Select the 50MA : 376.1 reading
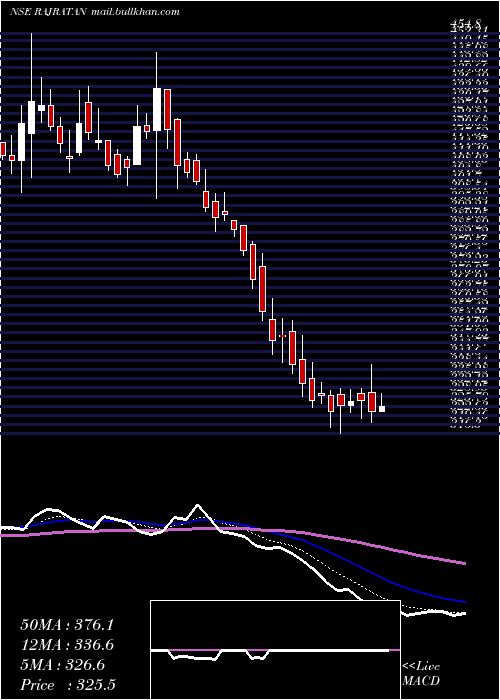500x700 pixels. [x=67, y=625]
